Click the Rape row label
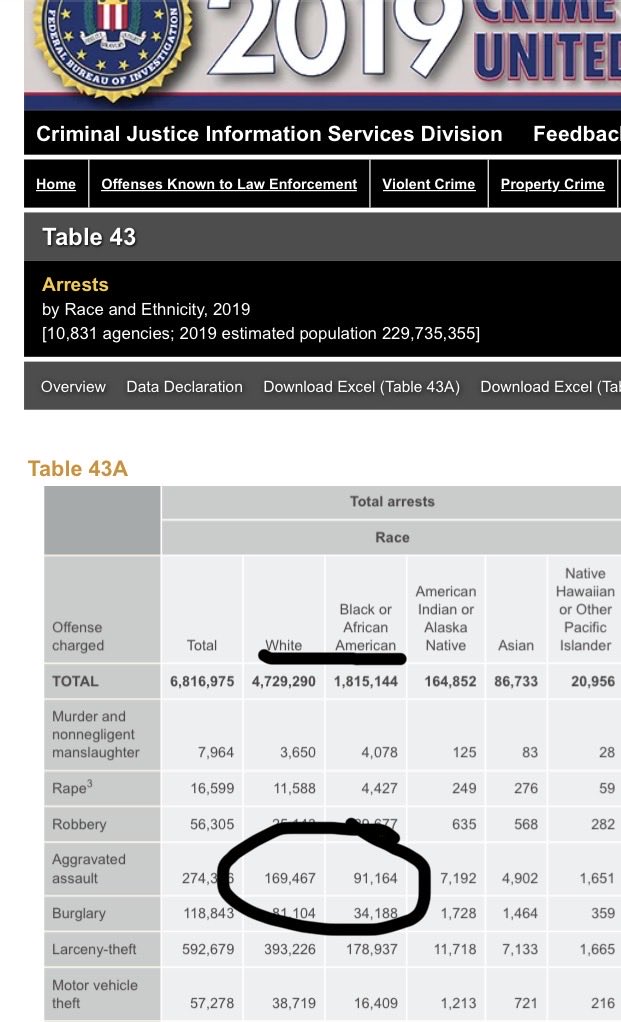The height and width of the screenshot is (1022, 621). click(72, 787)
